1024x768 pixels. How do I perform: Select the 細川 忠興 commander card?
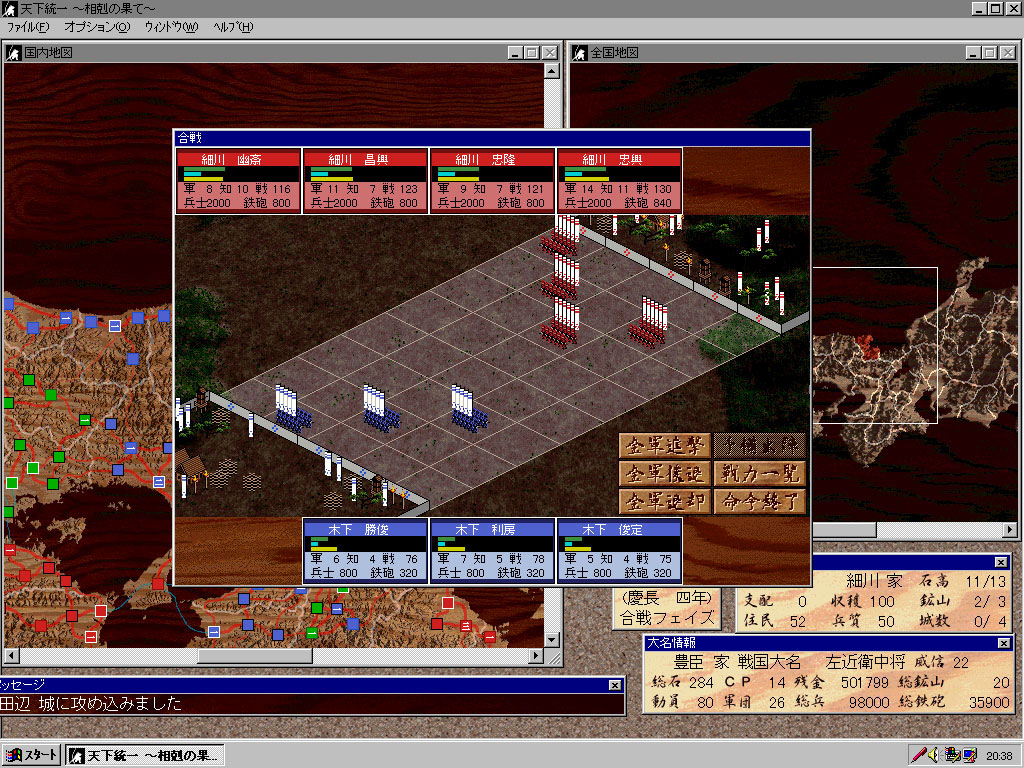pos(619,181)
